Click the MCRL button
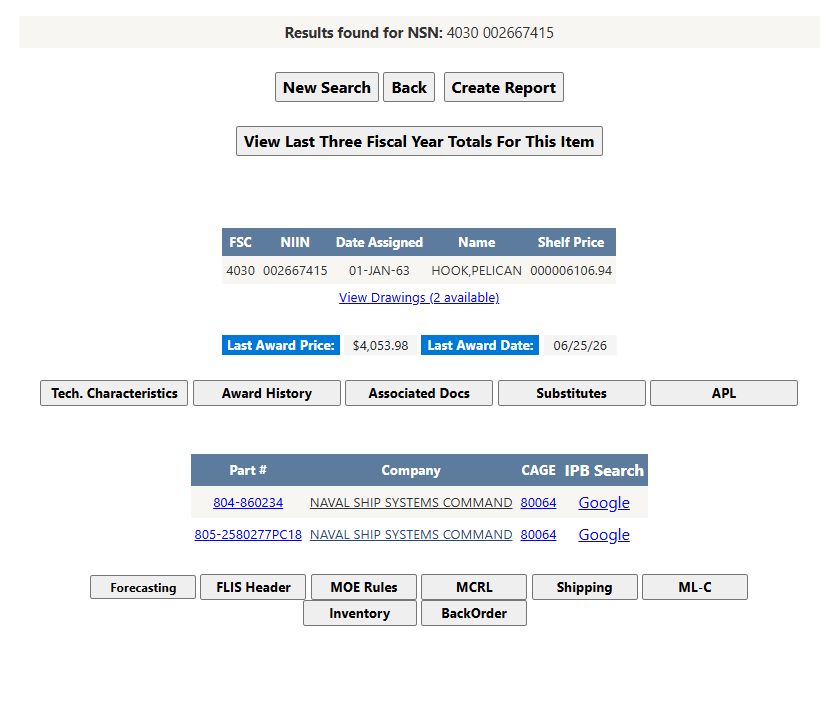The height and width of the screenshot is (725, 835). tap(474, 587)
